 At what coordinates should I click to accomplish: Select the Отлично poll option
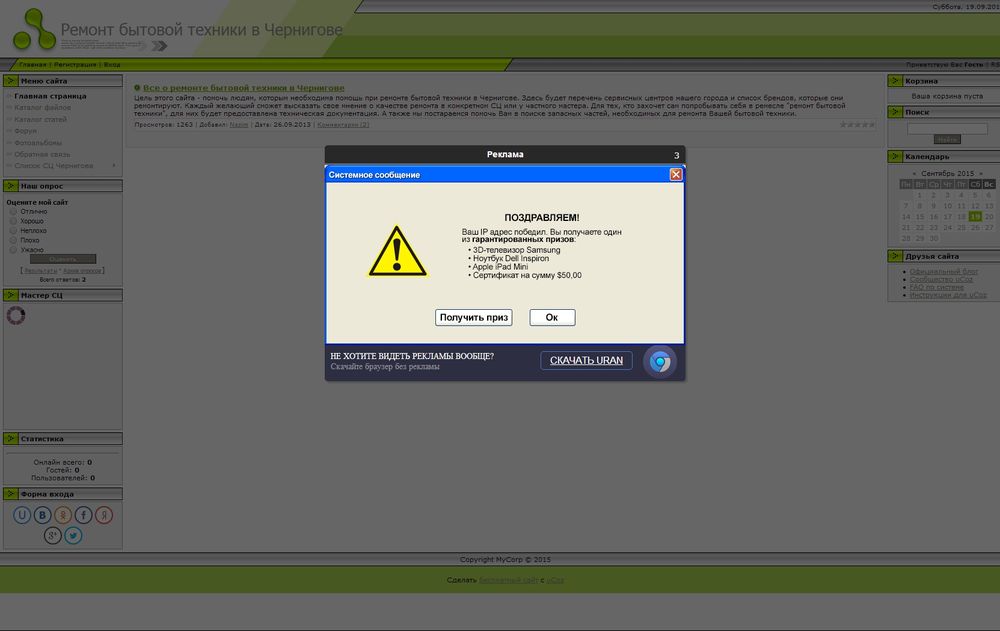tap(13, 211)
